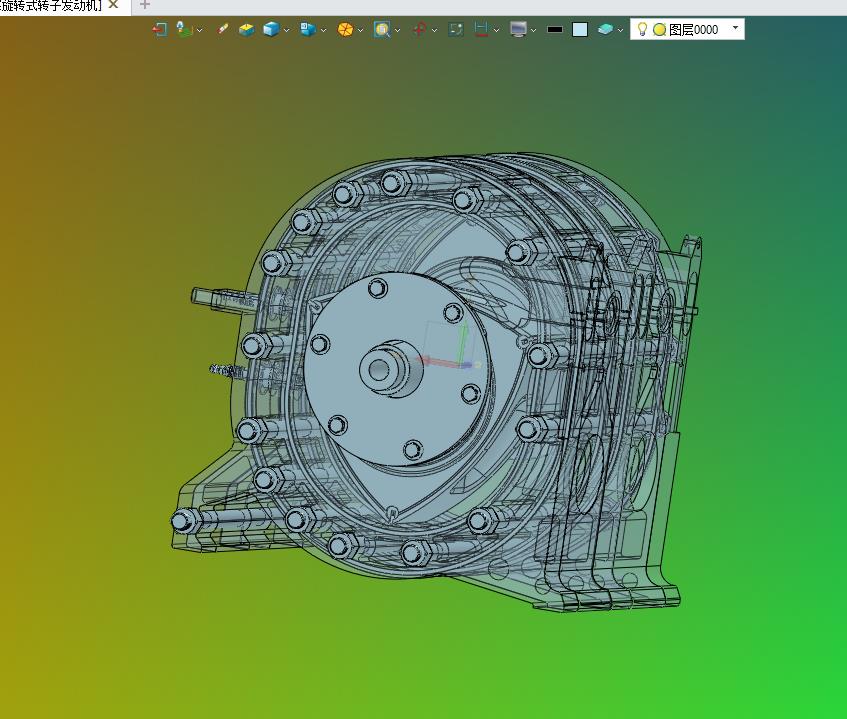Close the 旋转式转子发动机 document tab
Screen dimensions: 847x719
tap(113, 5)
